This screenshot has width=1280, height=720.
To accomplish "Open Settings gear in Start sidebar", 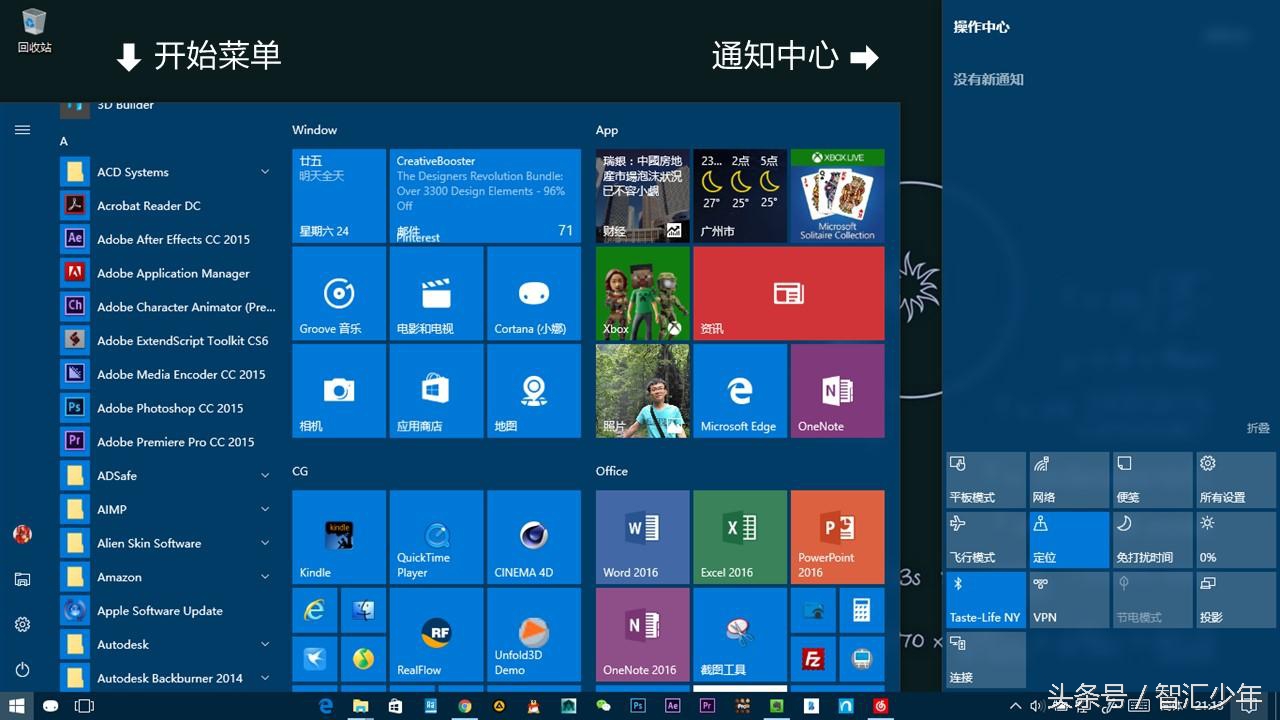I will click(x=22, y=624).
